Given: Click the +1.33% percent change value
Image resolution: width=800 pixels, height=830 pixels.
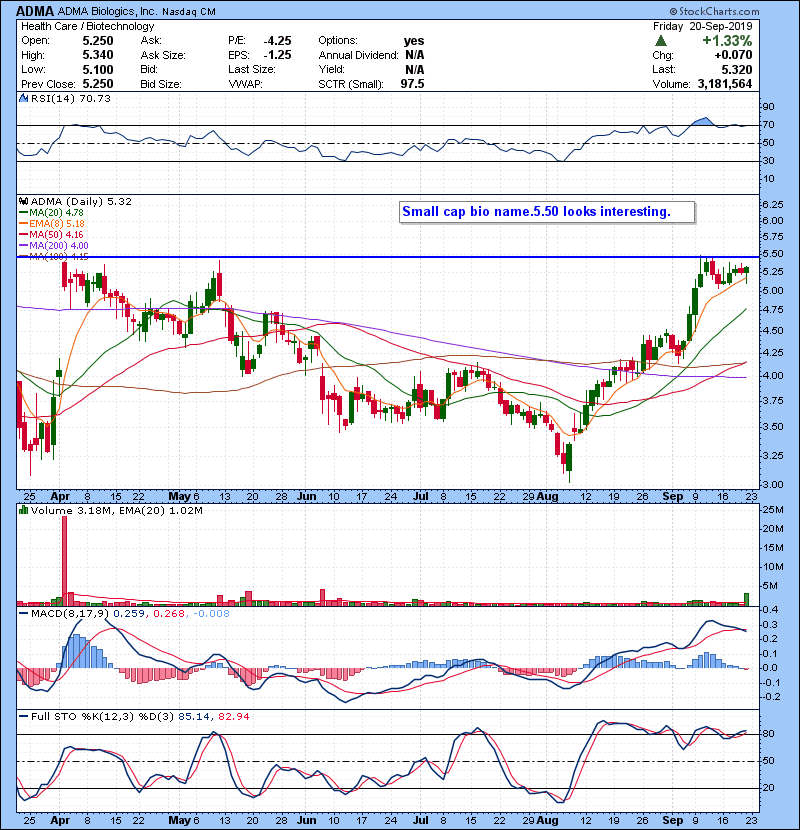Looking at the screenshot, I should coord(727,41).
